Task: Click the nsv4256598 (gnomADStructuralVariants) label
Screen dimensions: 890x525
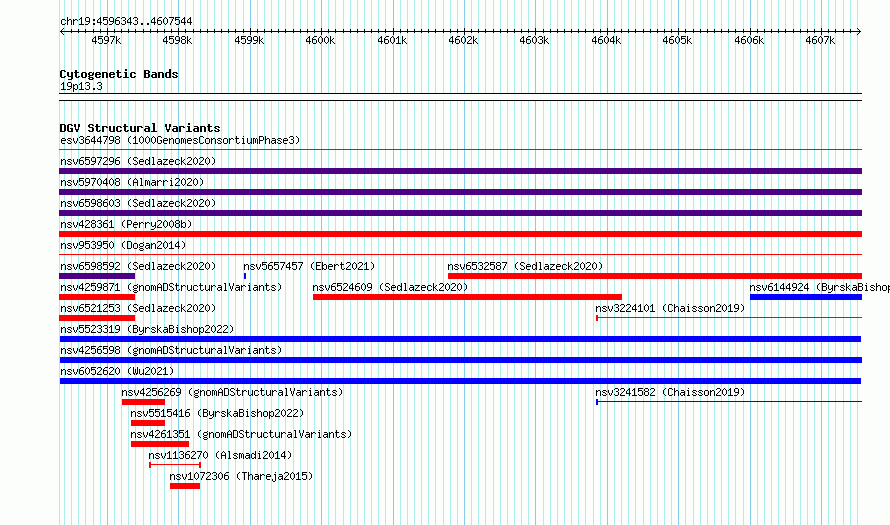Action: click(171, 350)
